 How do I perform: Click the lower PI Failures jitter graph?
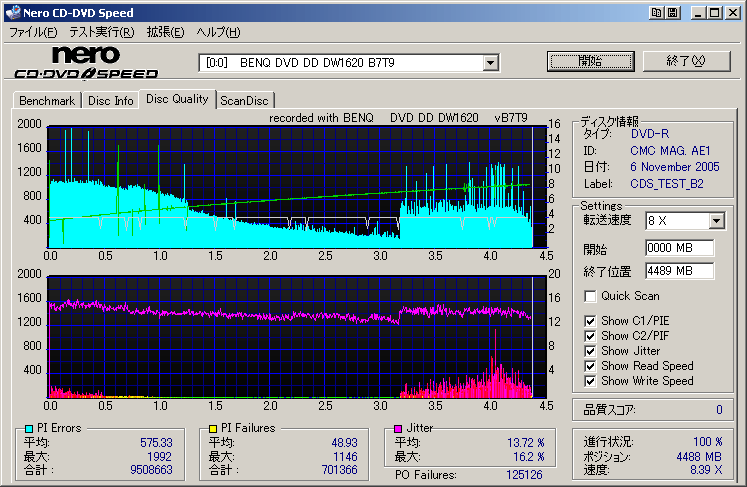click(x=297, y=337)
